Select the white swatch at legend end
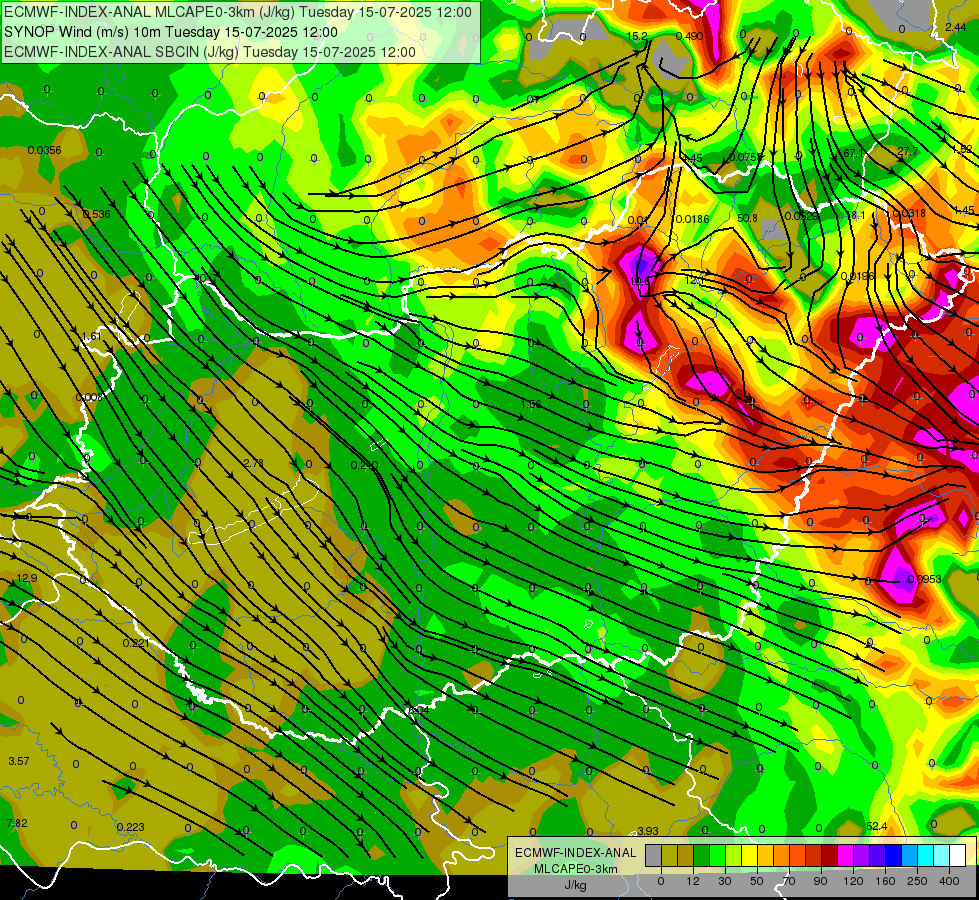Screen dimensions: 979x900 [x=958, y=855]
